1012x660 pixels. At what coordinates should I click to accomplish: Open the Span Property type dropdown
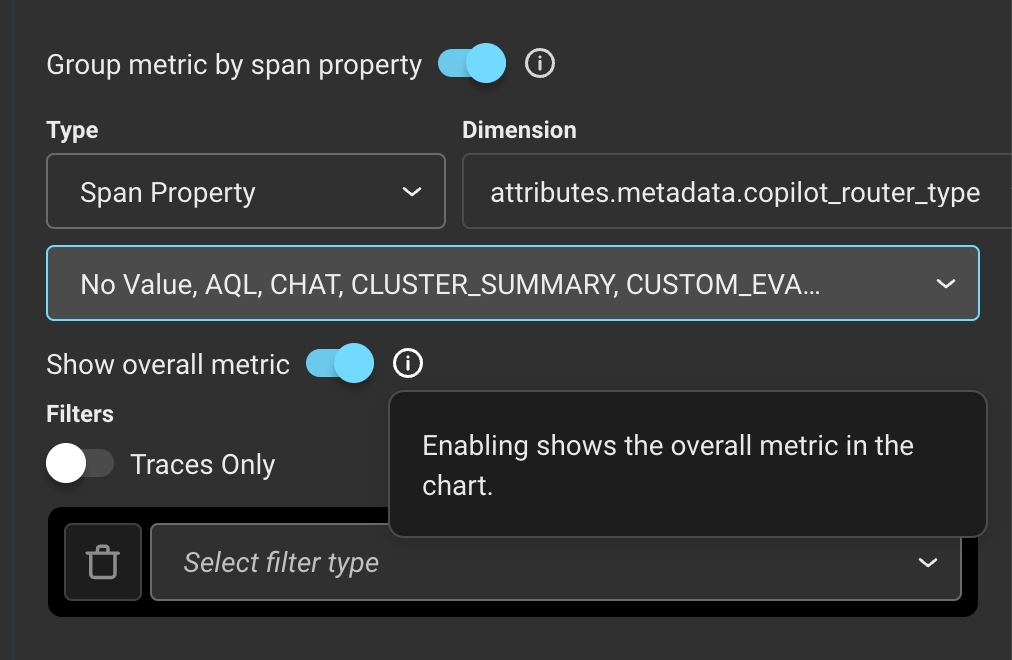245,192
